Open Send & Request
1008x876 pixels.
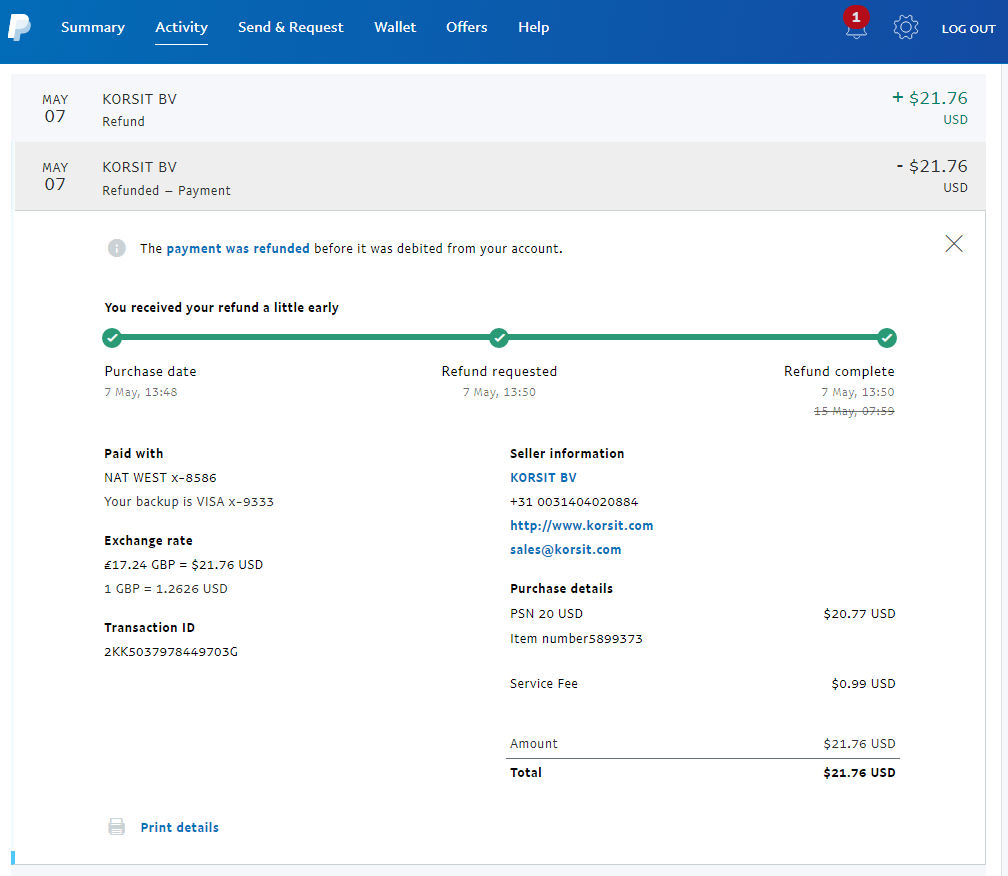291,27
